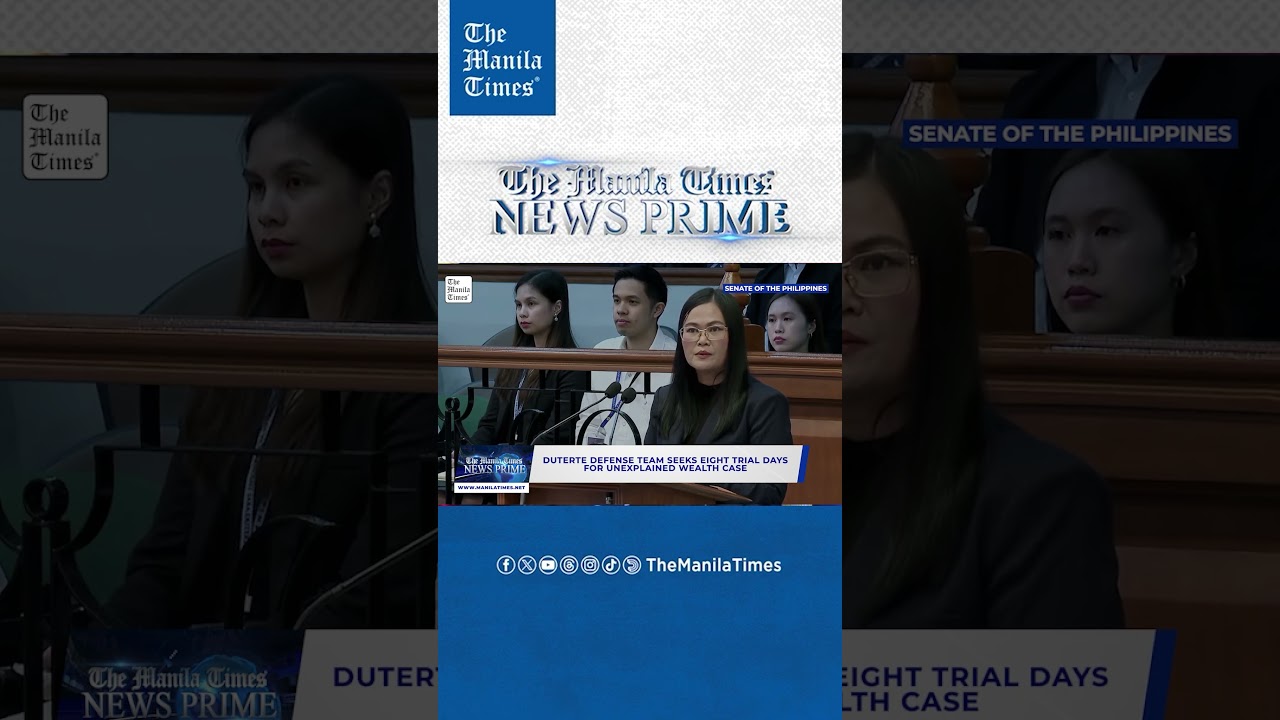Open the YouTube social icon
Screen dimensions: 1280x720
548,565
